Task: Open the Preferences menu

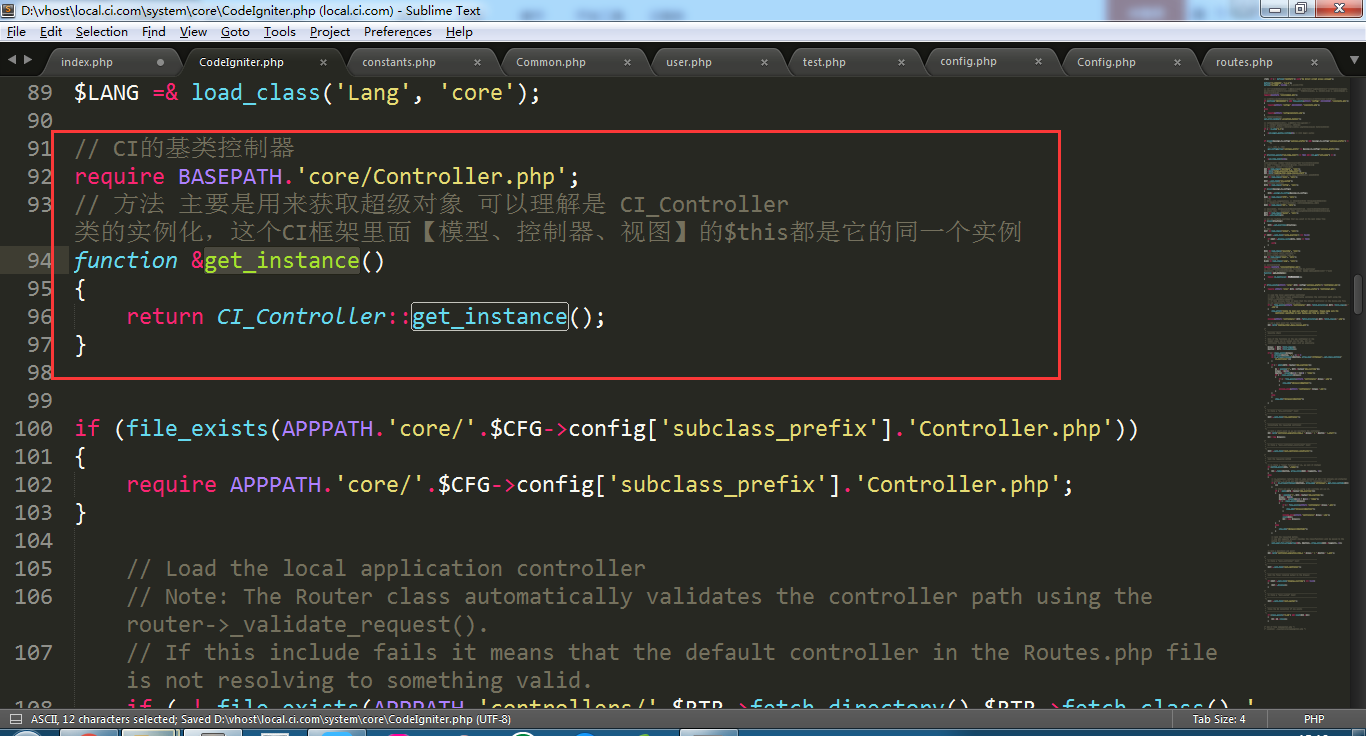Action: point(398,32)
